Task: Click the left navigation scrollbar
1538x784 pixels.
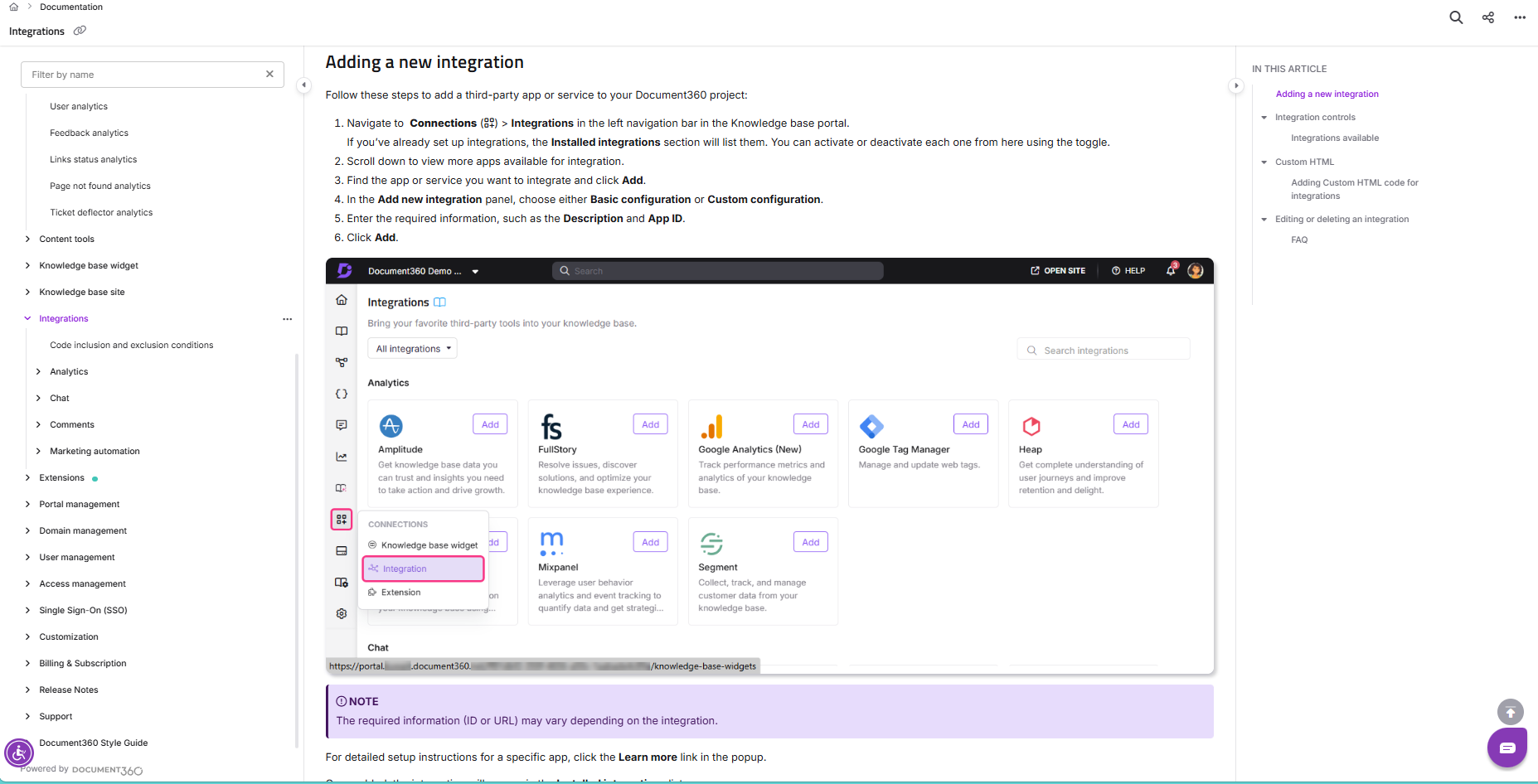Action: (x=297, y=550)
